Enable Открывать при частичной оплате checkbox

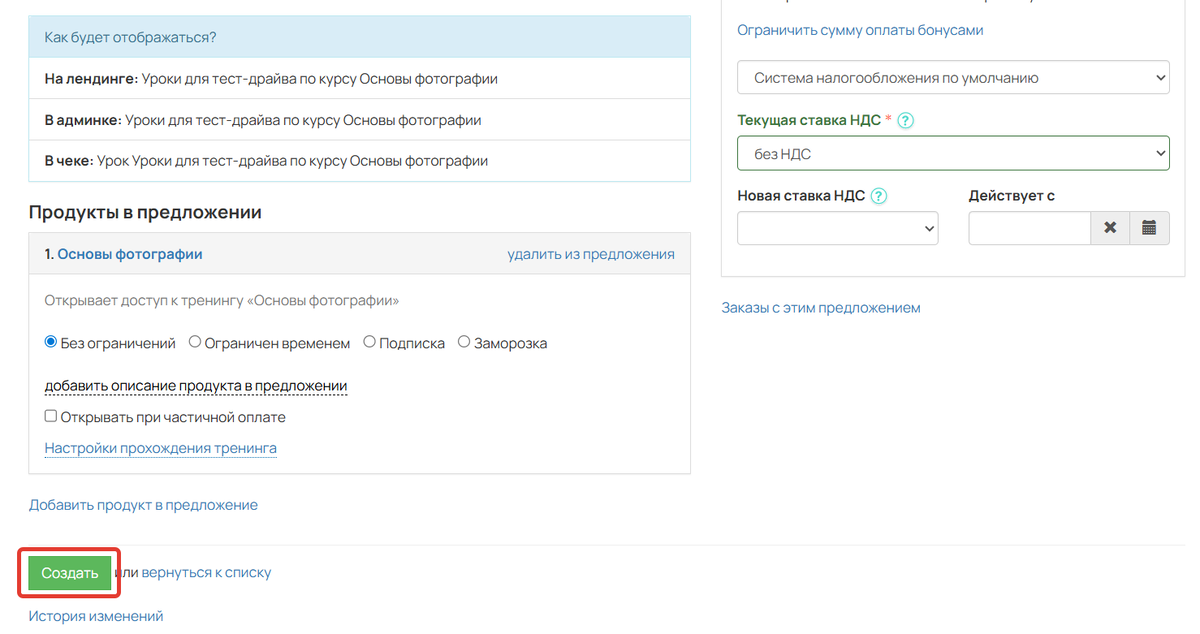coord(50,416)
